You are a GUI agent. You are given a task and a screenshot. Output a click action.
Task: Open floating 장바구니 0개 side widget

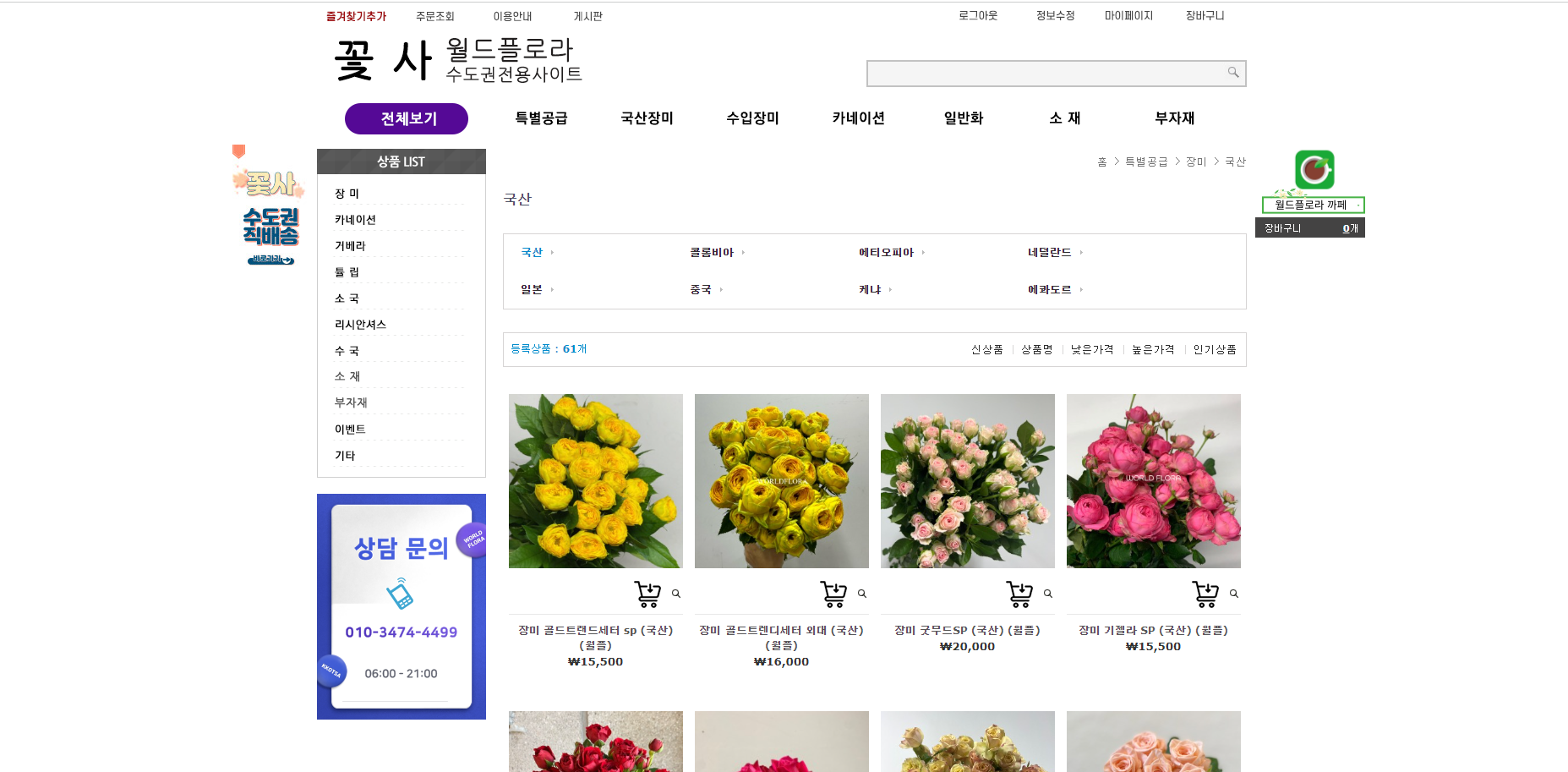[1310, 228]
